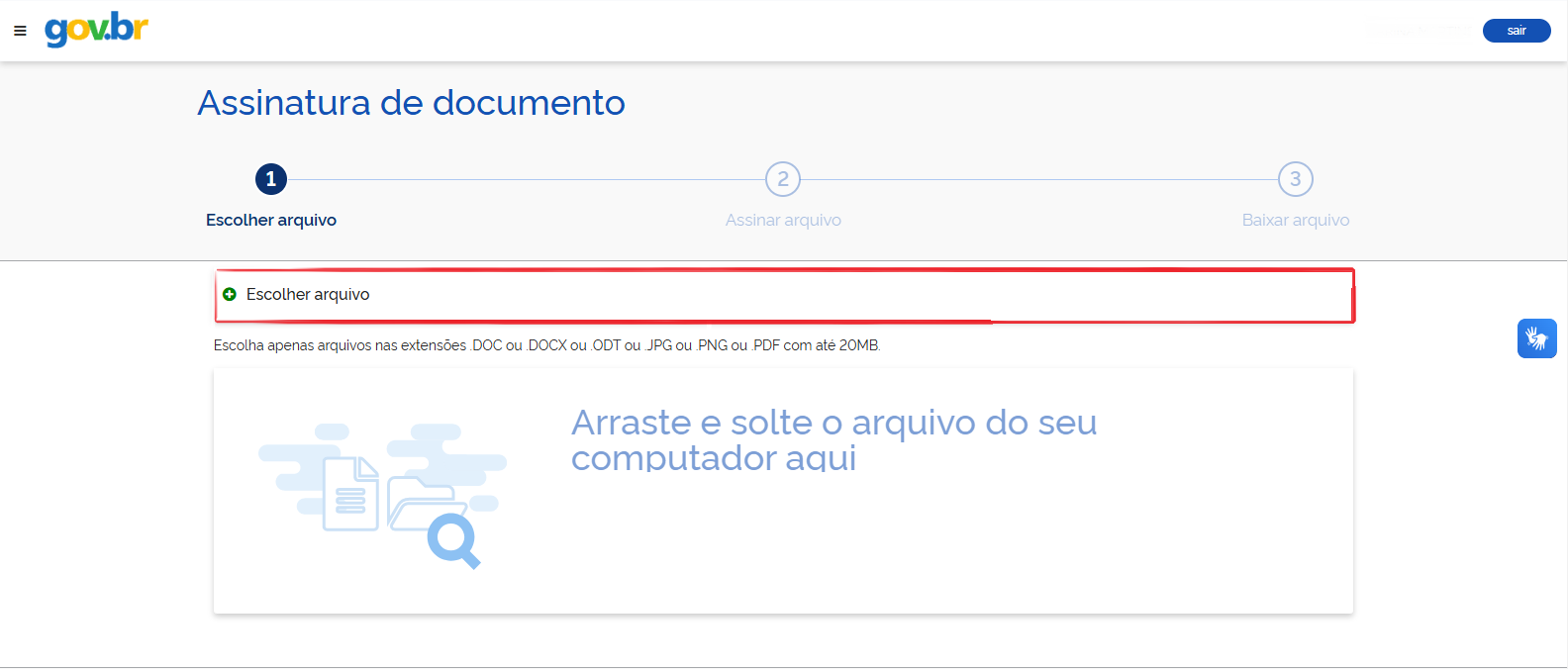Click the 'Assinatura de documento' page heading
This screenshot has width=1568, height=669.
pyautogui.click(x=411, y=103)
